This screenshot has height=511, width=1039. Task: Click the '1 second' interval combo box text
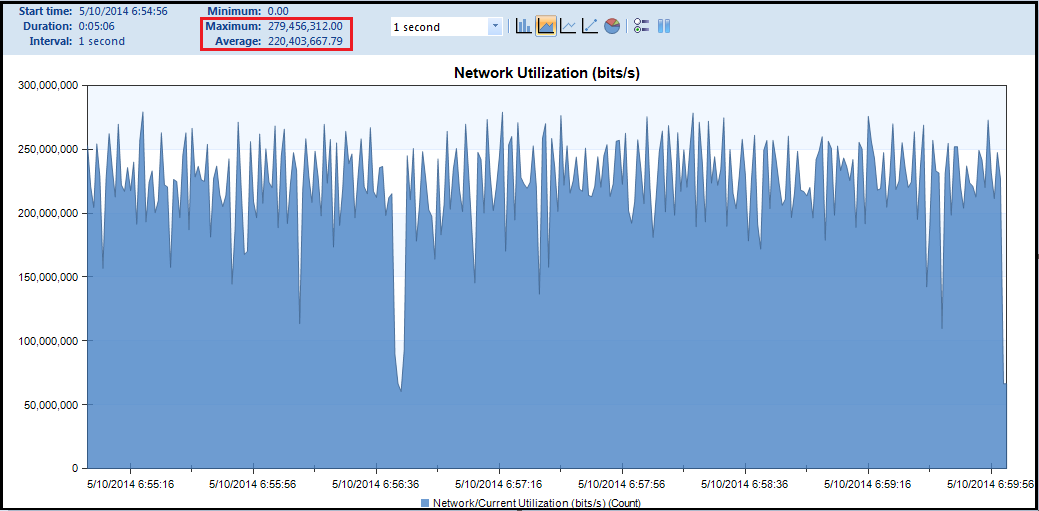pyautogui.click(x=437, y=27)
